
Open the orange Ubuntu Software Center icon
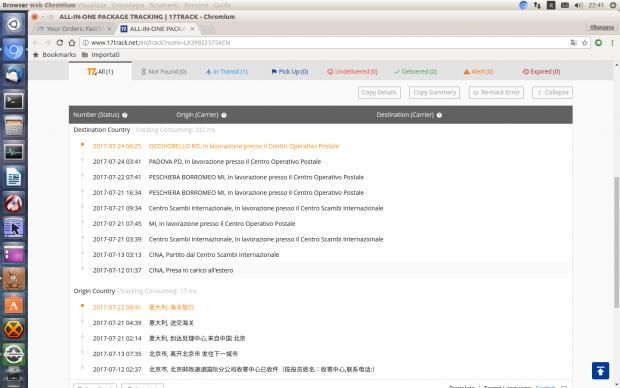pyautogui.click(x=14, y=305)
